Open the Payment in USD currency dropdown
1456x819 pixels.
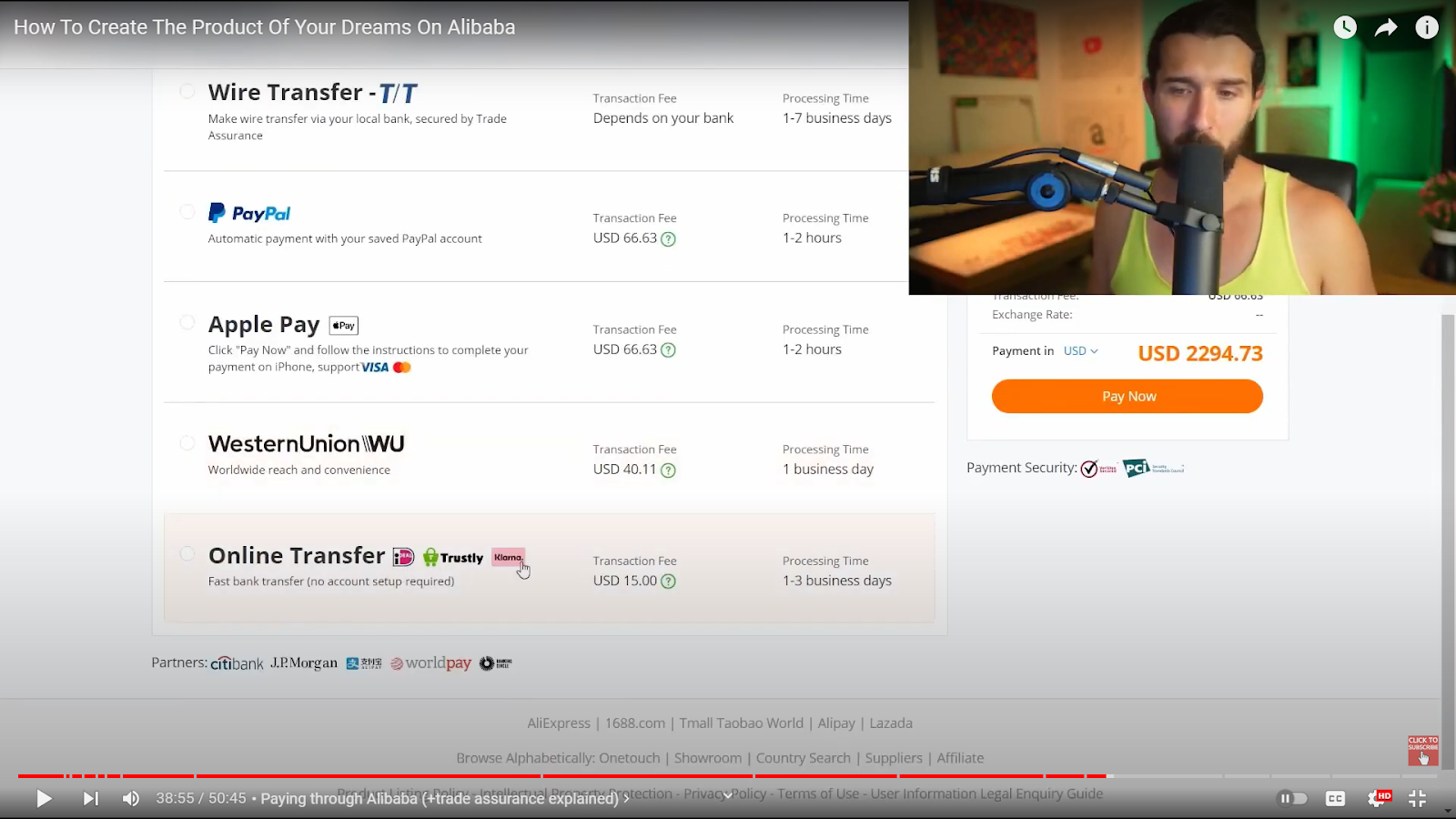coord(1080,351)
